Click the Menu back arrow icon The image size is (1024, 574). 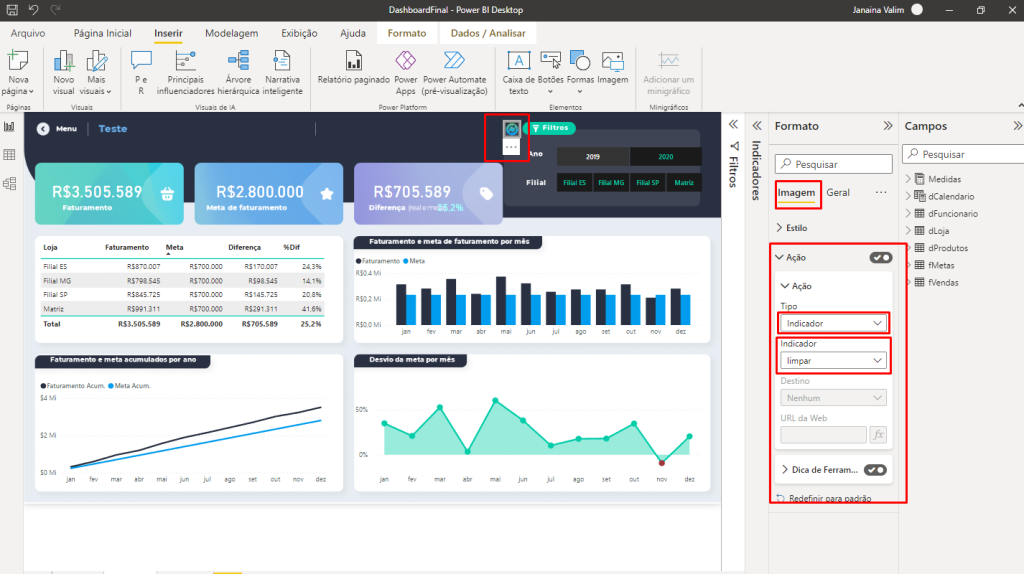coord(43,129)
